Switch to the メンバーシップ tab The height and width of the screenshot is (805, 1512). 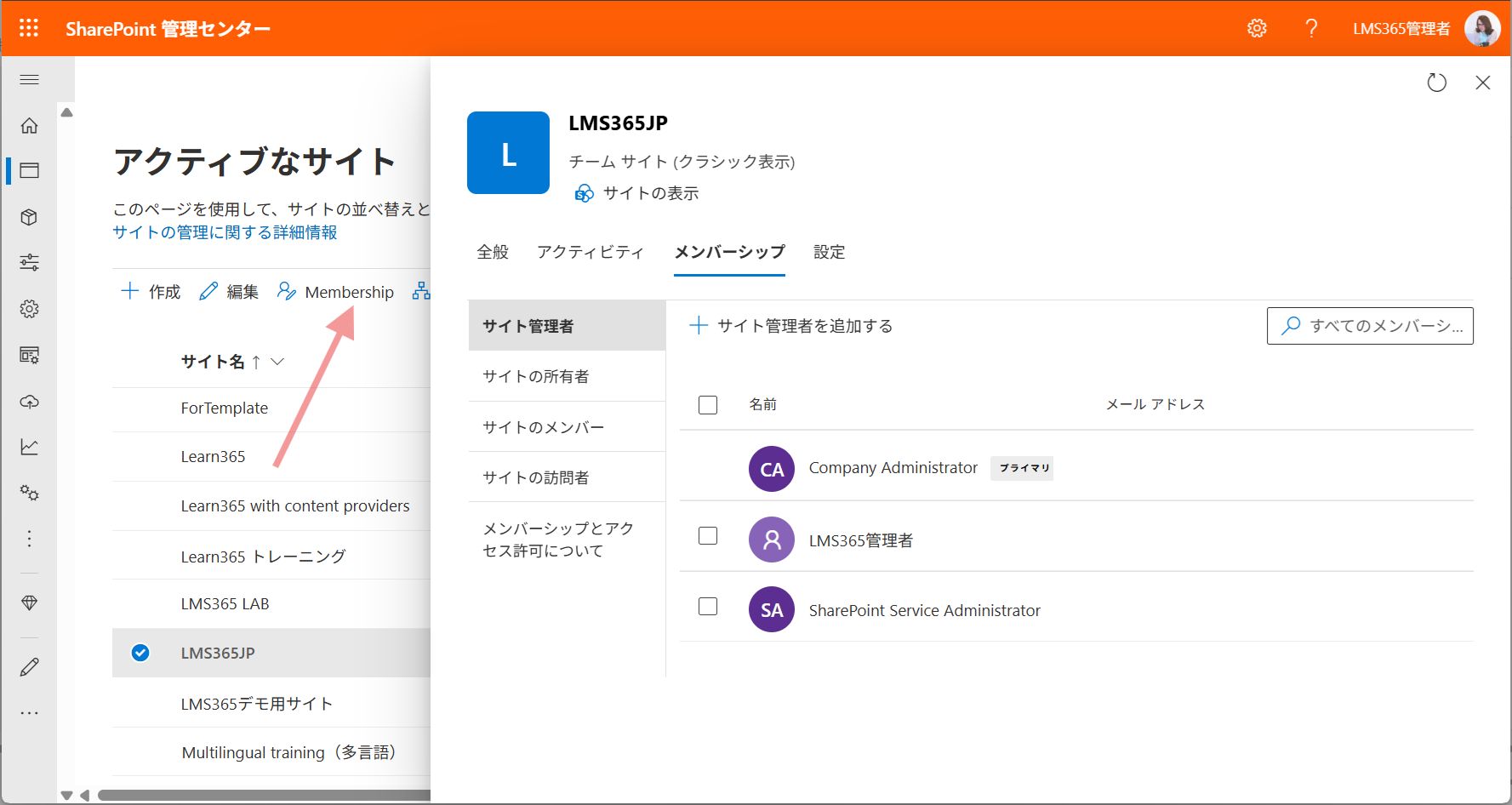(729, 252)
